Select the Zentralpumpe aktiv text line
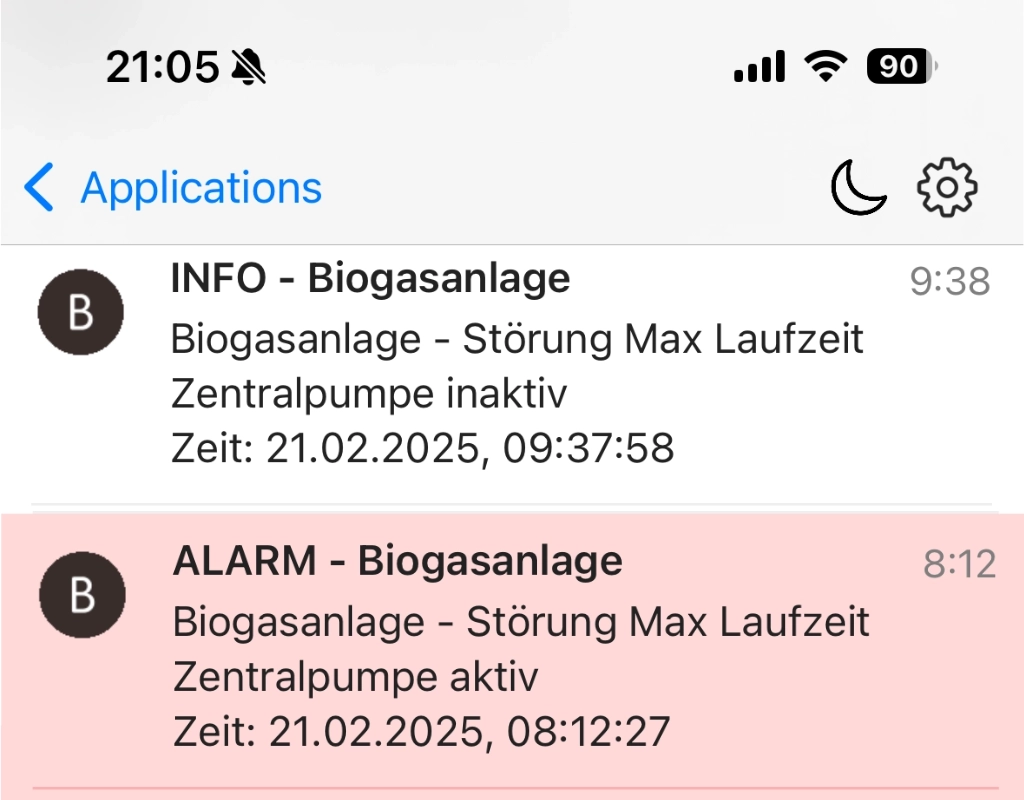 pyautogui.click(x=356, y=677)
